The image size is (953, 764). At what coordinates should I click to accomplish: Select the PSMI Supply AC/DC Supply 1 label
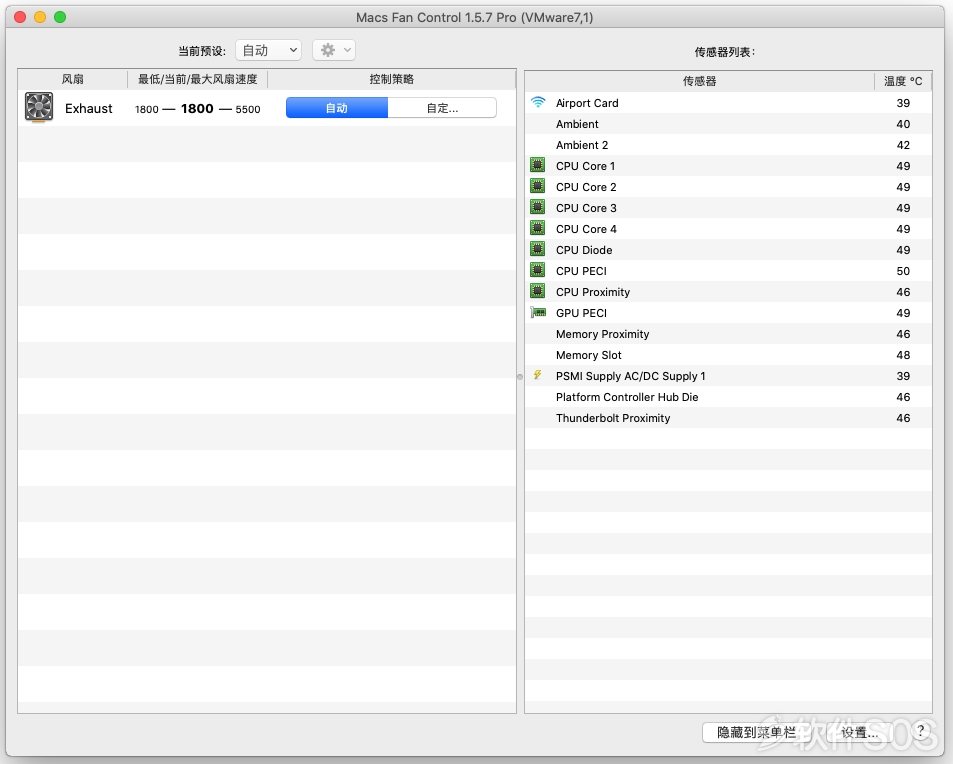[x=630, y=376]
